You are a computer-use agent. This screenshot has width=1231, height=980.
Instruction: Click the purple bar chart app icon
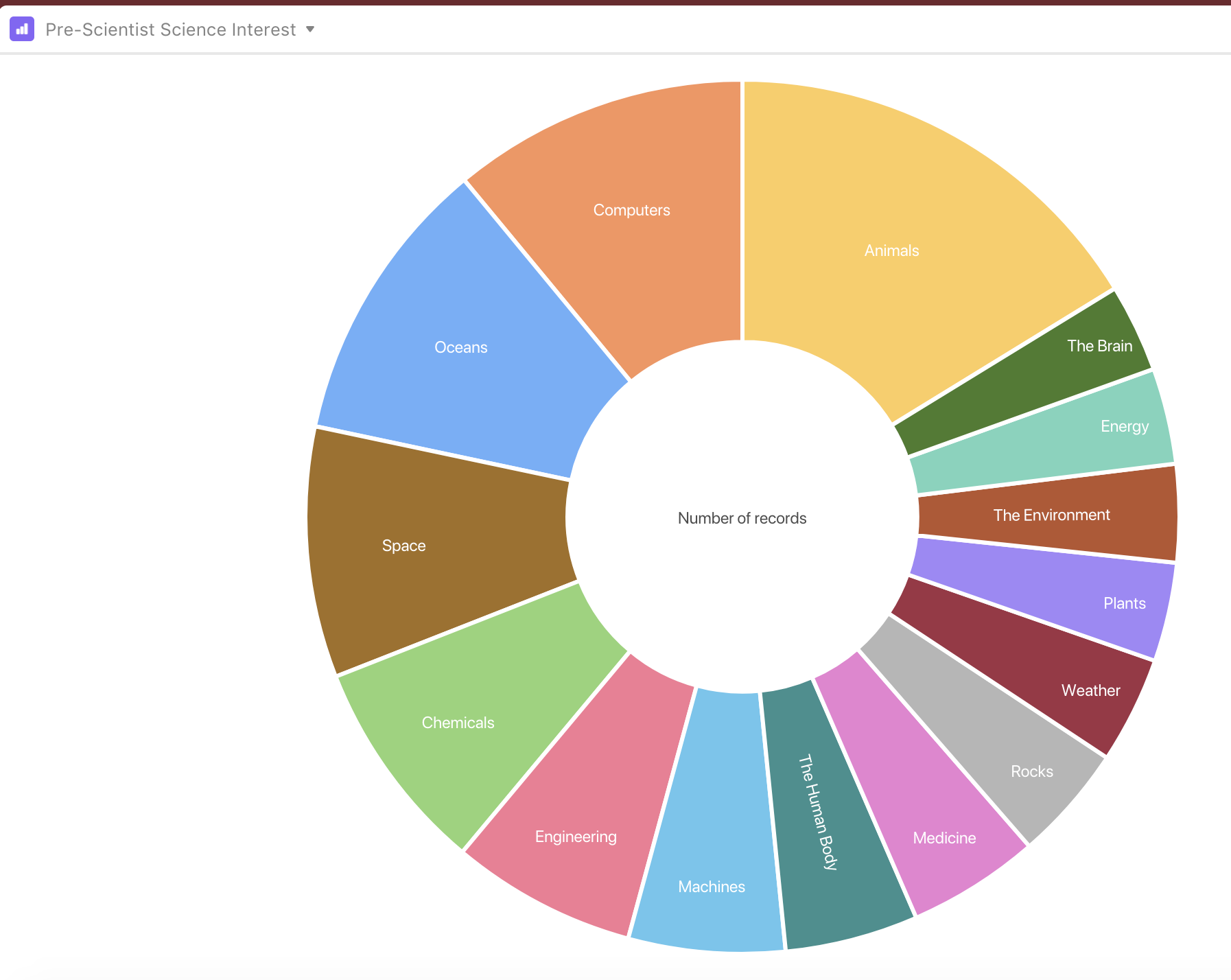[22, 30]
